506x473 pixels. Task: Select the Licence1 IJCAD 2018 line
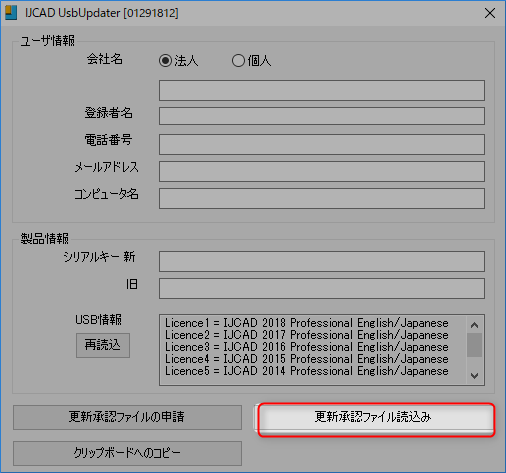(x=307, y=323)
